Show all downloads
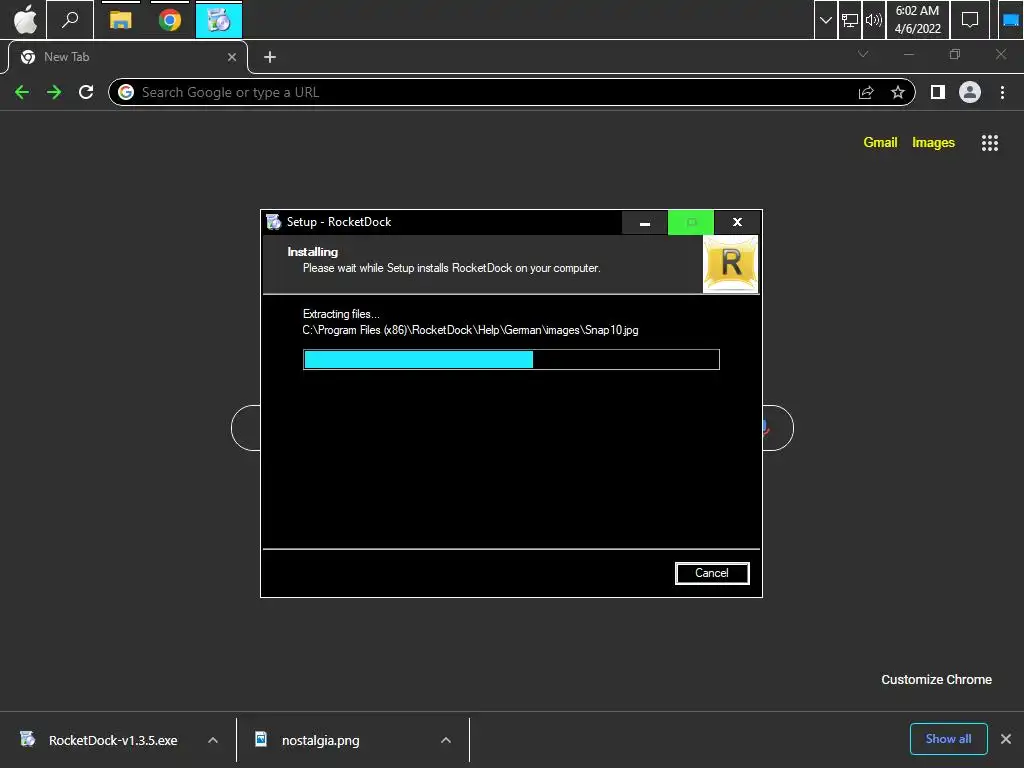Viewport: 1024px width, 768px height. (948, 739)
